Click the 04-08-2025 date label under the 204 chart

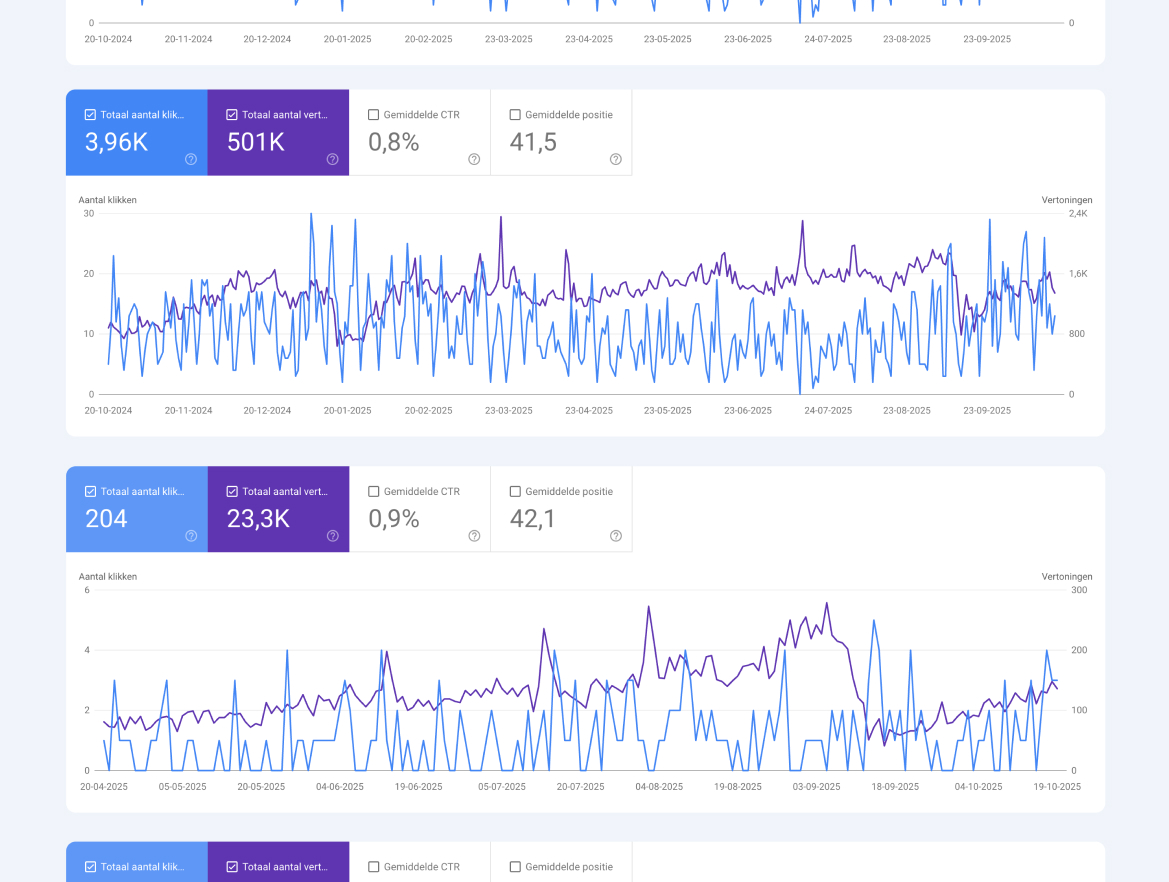point(659,787)
